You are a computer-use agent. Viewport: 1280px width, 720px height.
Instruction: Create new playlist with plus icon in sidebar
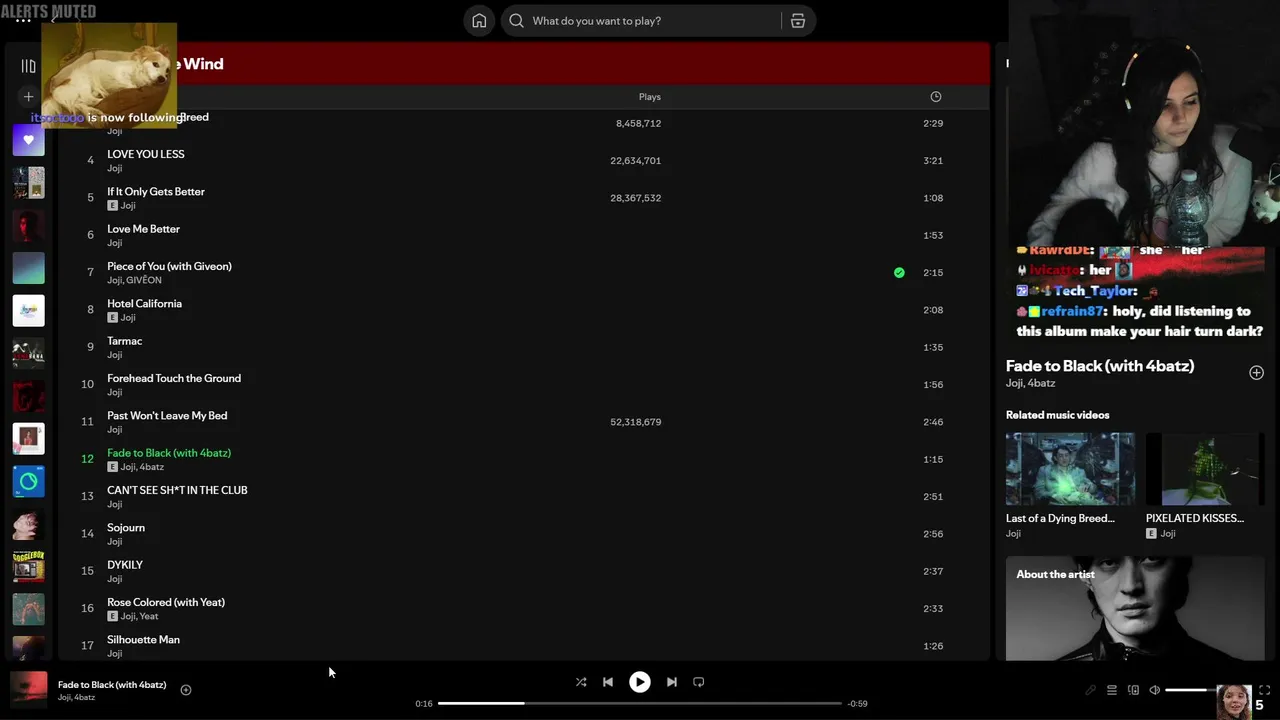pos(28,97)
